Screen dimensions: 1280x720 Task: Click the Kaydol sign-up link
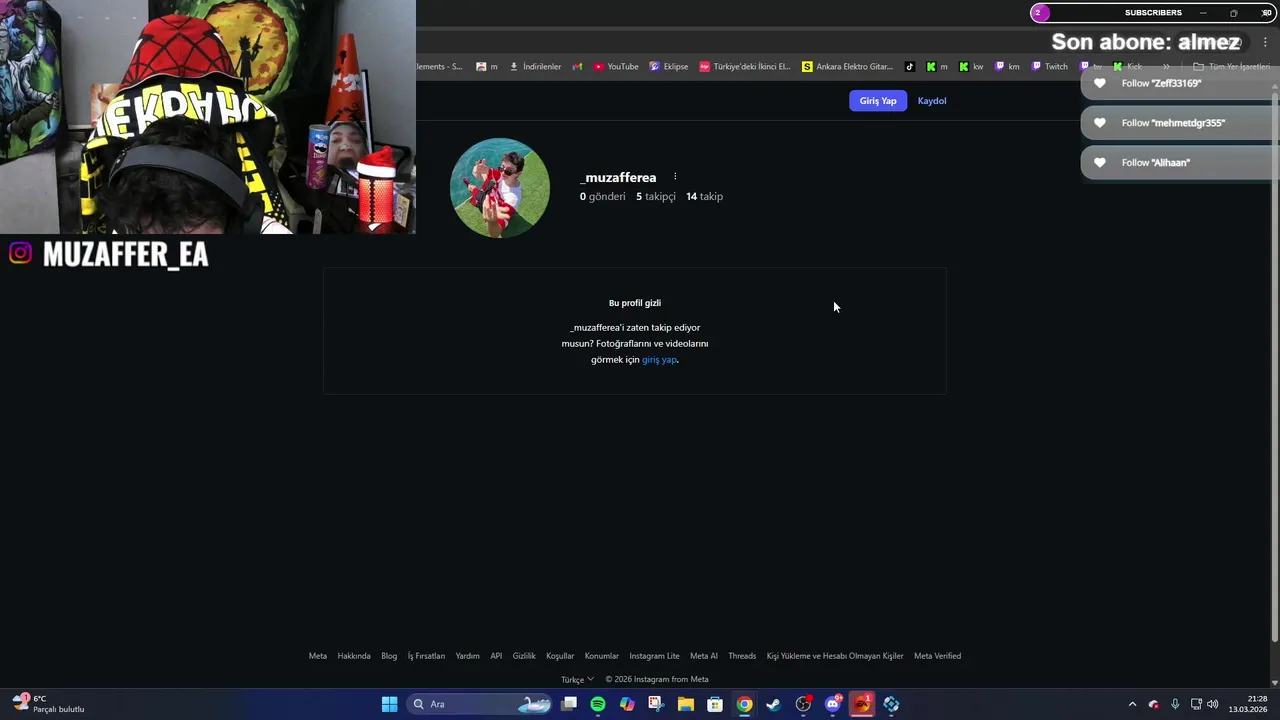tap(932, 101)
